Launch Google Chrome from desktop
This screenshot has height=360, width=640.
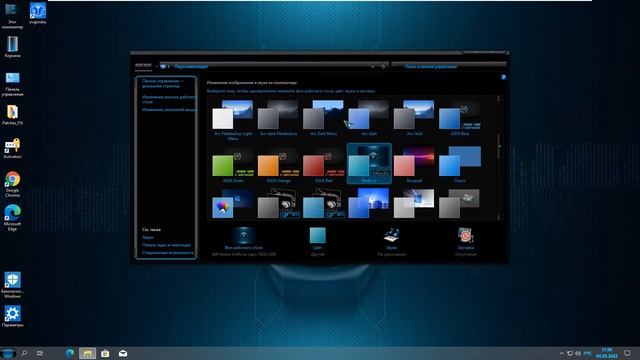pos(12,184)
